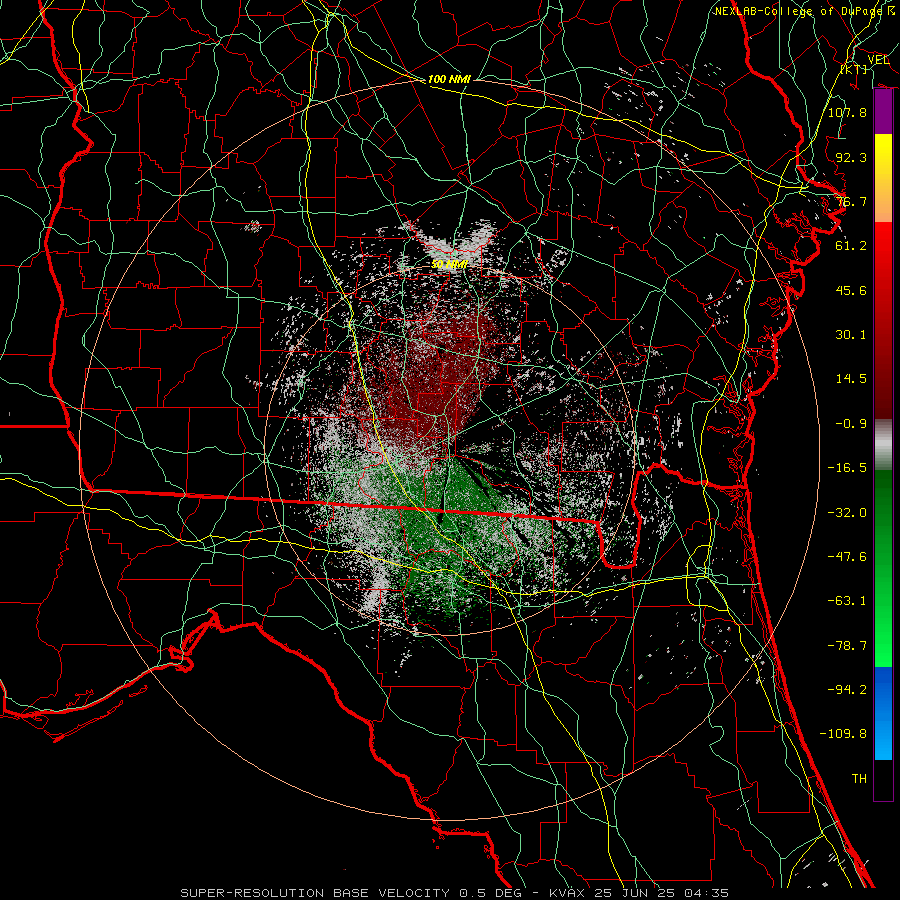900x900 pixels.
Task: Click the 61.2 value on velocity scale
Action: (851, 246)
